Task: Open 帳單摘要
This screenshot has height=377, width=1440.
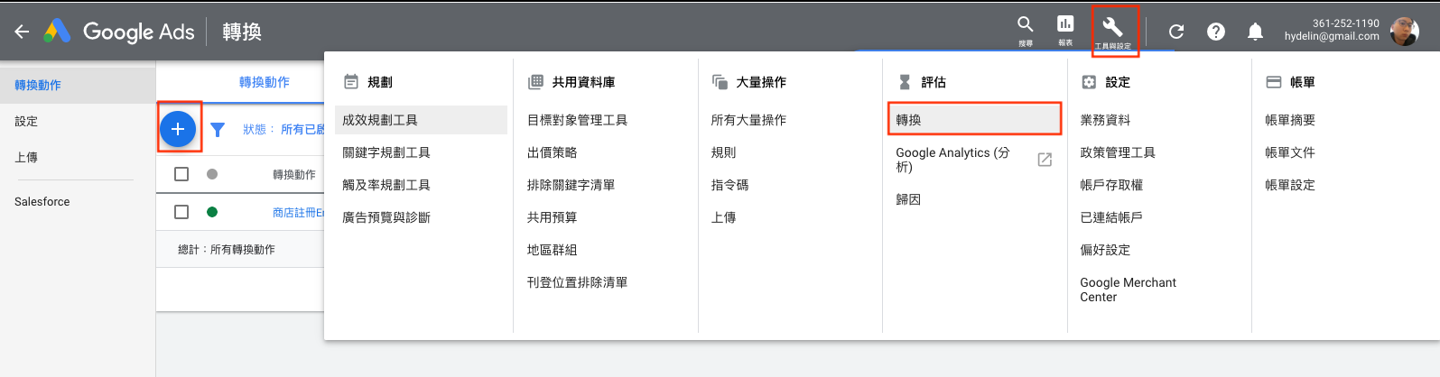Action: (1290, 120)
